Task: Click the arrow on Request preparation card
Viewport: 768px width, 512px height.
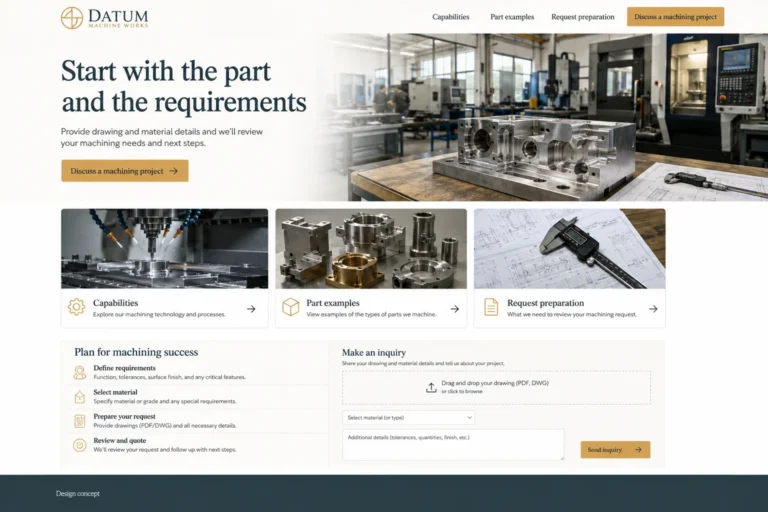Action: pyautogui.click(x=653, y=309)
